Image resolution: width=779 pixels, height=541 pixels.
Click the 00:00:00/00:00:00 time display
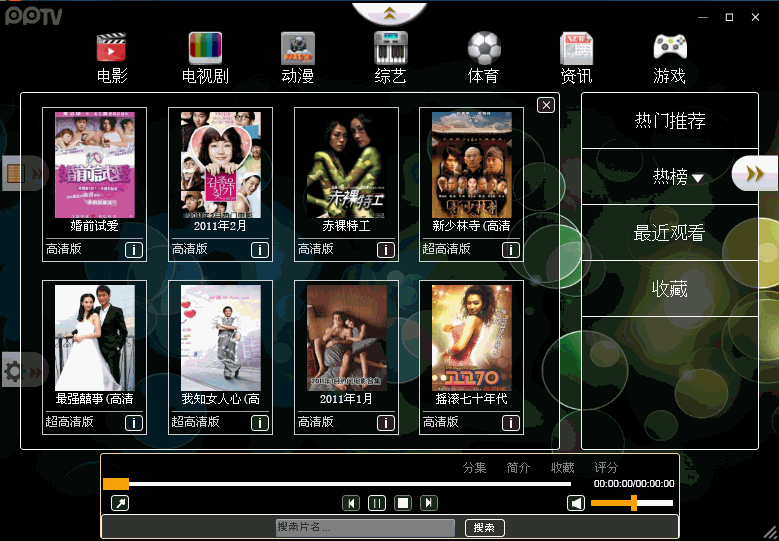634,484
